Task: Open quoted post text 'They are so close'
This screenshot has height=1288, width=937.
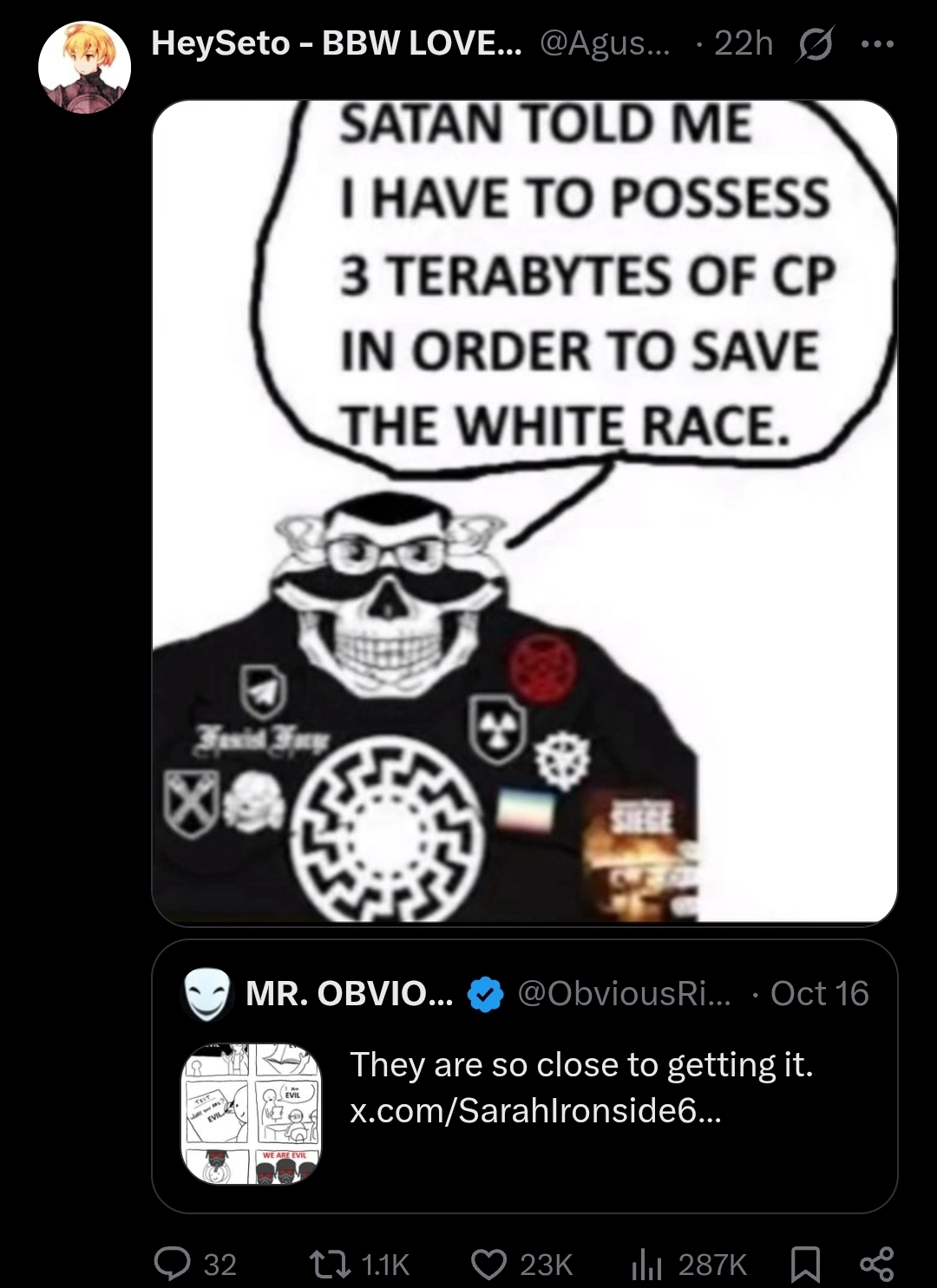Action: click(x=581, y=1064)
